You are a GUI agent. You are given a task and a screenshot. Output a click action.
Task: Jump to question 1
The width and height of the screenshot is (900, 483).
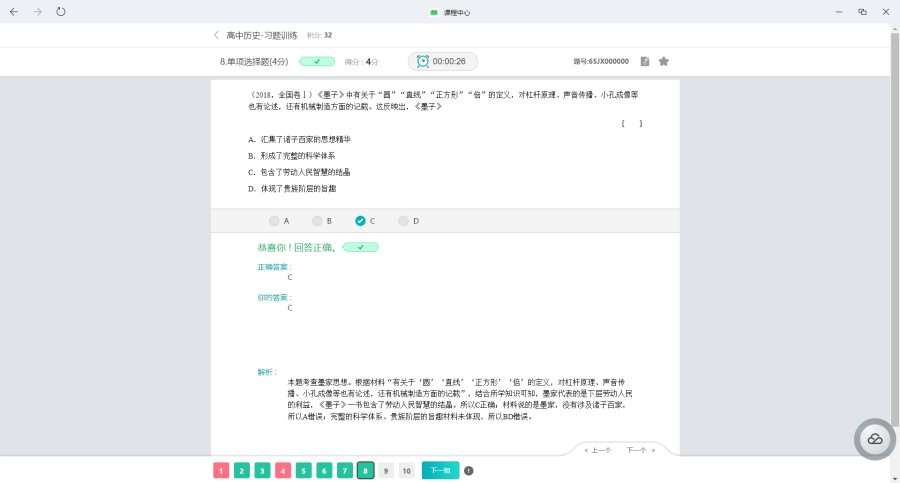(x=220, y=470)
